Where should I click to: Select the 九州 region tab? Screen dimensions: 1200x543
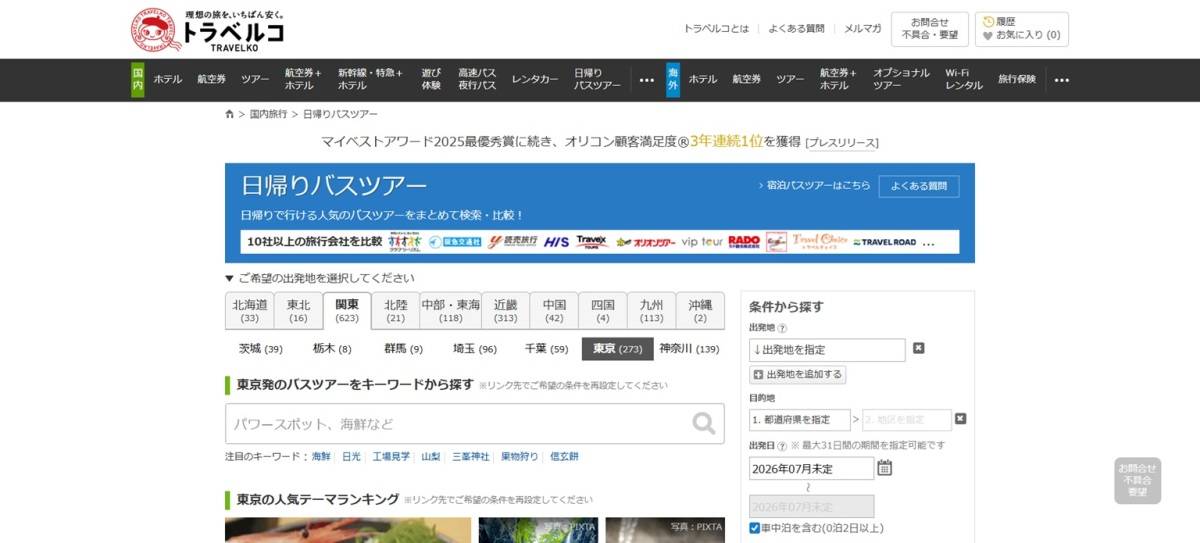point(652,310)
